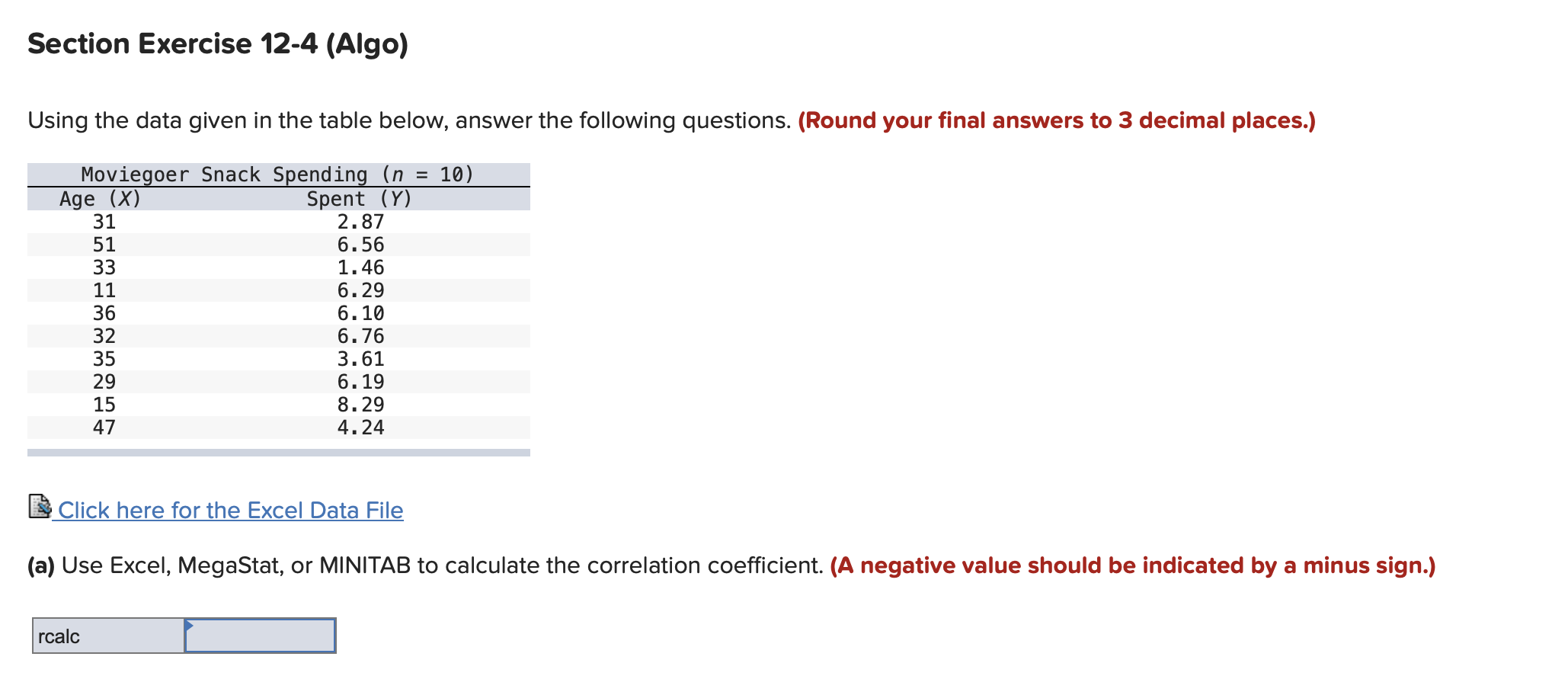Click the blue flag marker beside rcalc box

[x=189, y=626]
